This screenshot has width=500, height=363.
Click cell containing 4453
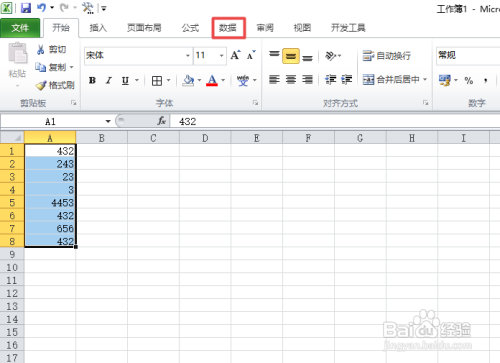(x=50, y=203)
